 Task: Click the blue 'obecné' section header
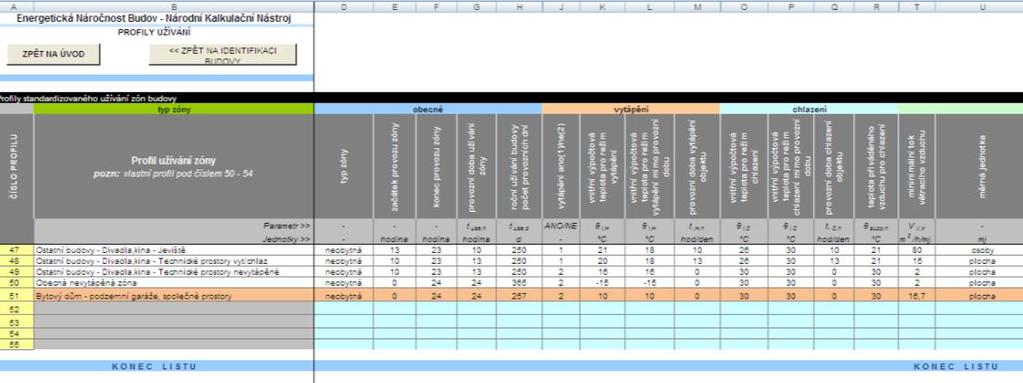[428, 109]
